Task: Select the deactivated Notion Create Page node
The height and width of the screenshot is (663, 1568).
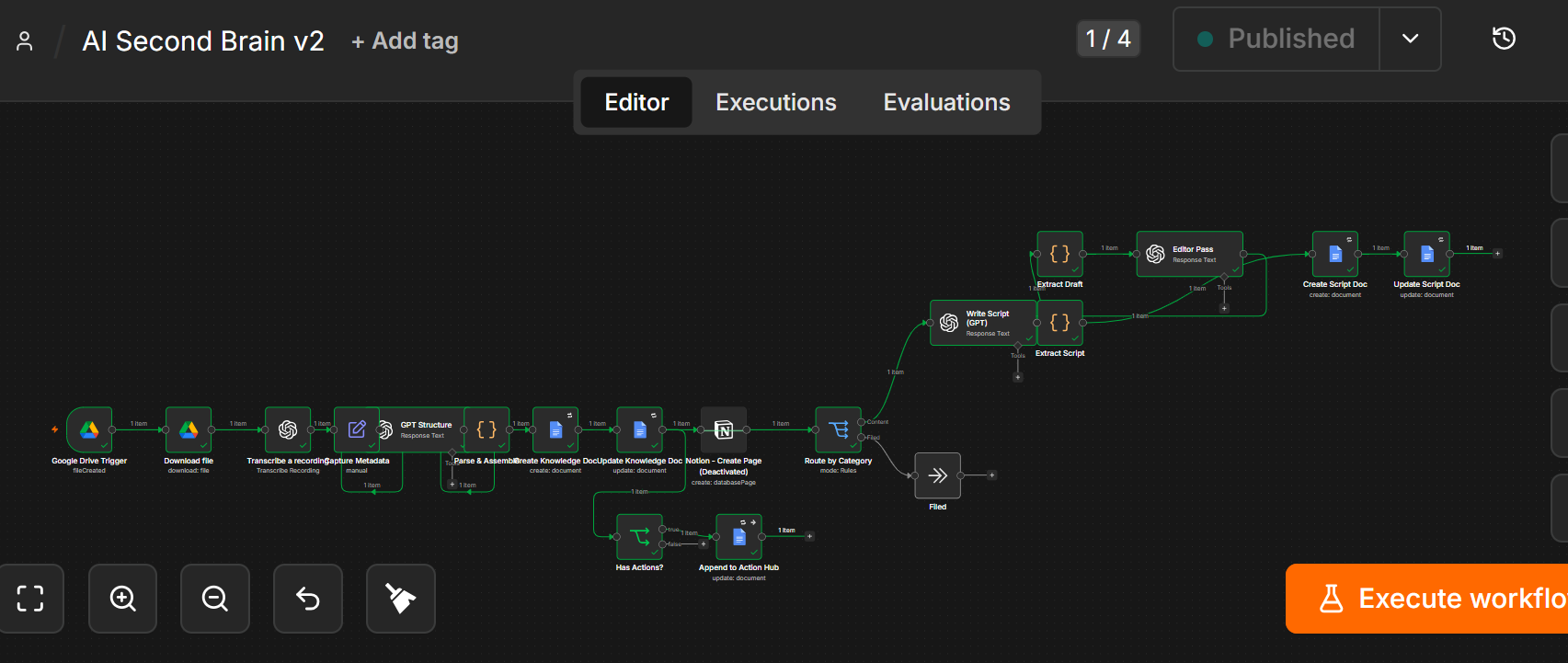Action: [724, 429]
